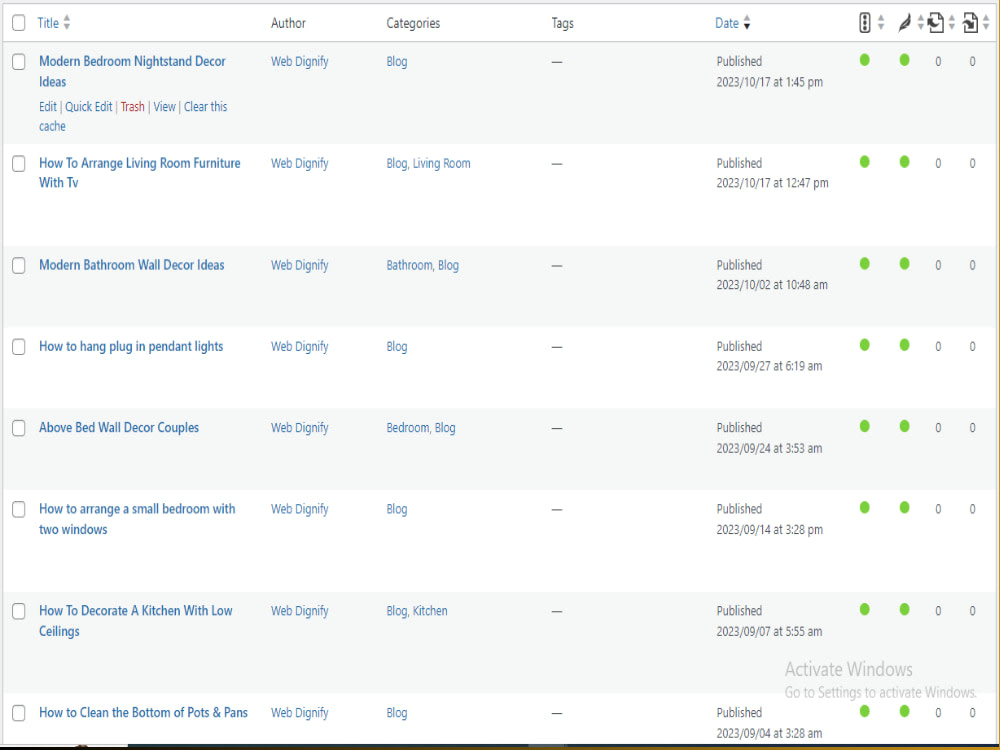
Task: Click Web Dignify author in Modern Bathroom row
Action: click(300, 265)
